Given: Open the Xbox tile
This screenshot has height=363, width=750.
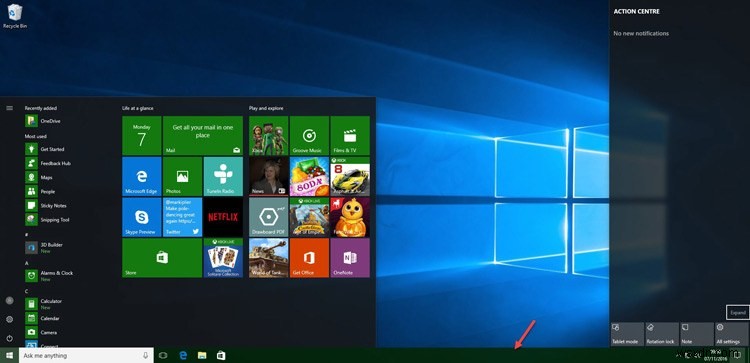Looking at the screenshot, I should tap(268, 135).
